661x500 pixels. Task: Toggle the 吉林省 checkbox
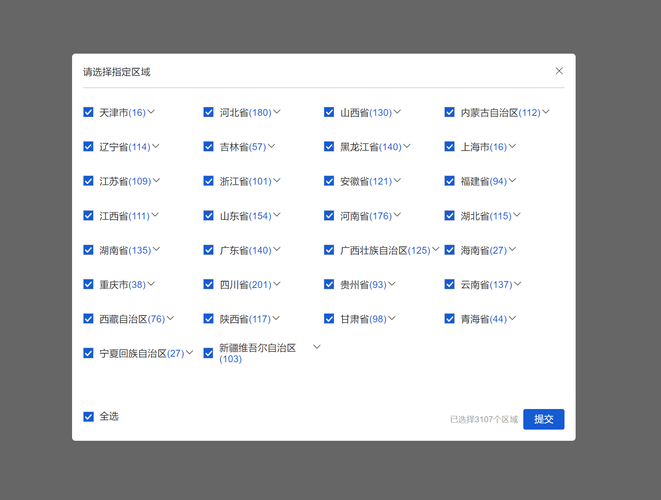209,147
